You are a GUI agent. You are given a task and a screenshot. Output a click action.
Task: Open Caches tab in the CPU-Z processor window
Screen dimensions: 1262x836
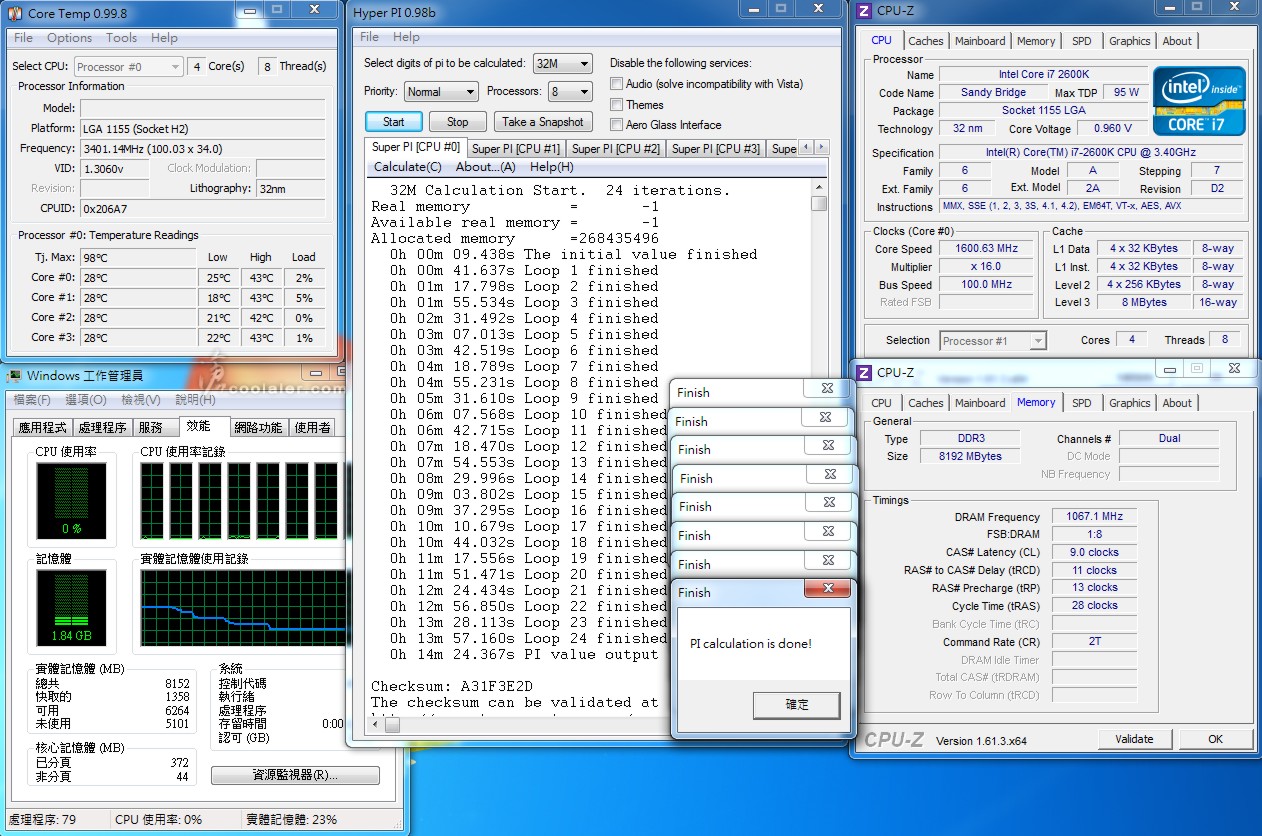tap(925, 41)
